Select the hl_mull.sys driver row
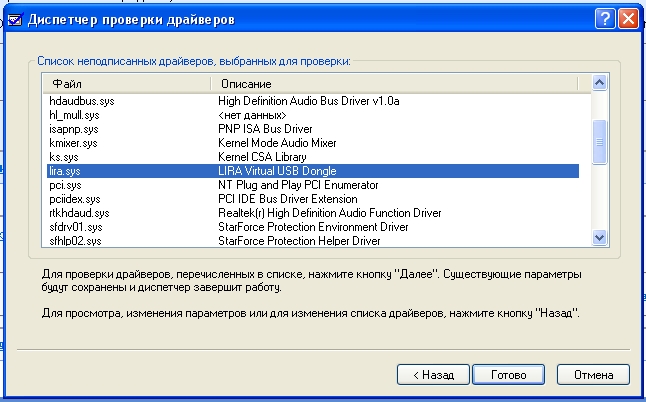Image resolution: width=646 pixels, height=402 pixels. [x=74, y=115]
